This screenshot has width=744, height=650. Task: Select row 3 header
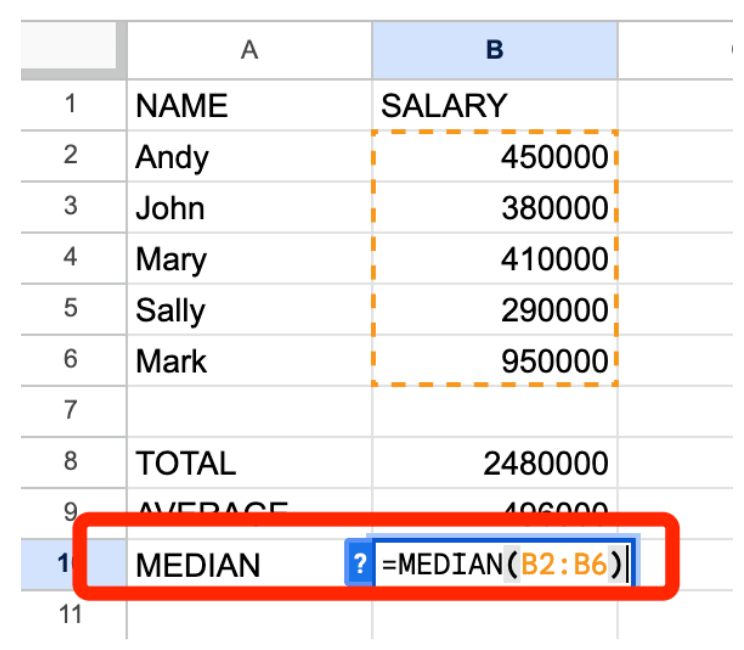[71, 207]
